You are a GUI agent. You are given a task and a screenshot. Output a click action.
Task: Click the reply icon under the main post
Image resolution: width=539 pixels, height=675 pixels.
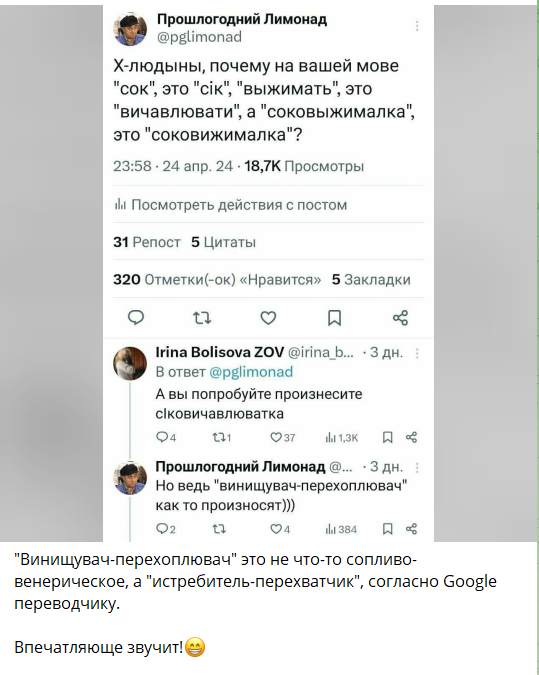136,318
